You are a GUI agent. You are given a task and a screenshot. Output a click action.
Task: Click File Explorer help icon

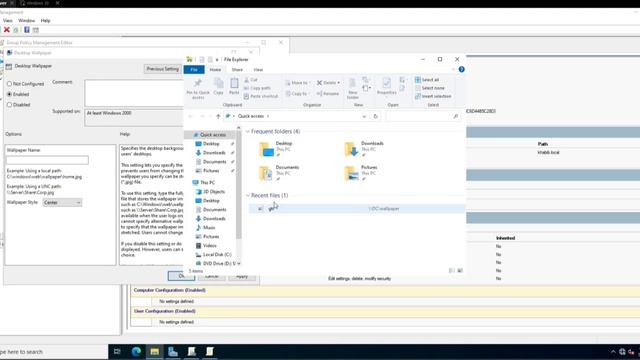pos(461,69)
